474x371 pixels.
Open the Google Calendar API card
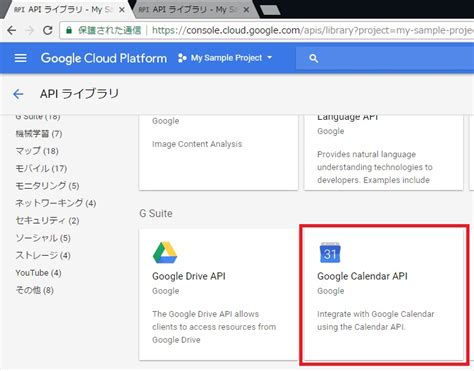[x=384, y=294]
